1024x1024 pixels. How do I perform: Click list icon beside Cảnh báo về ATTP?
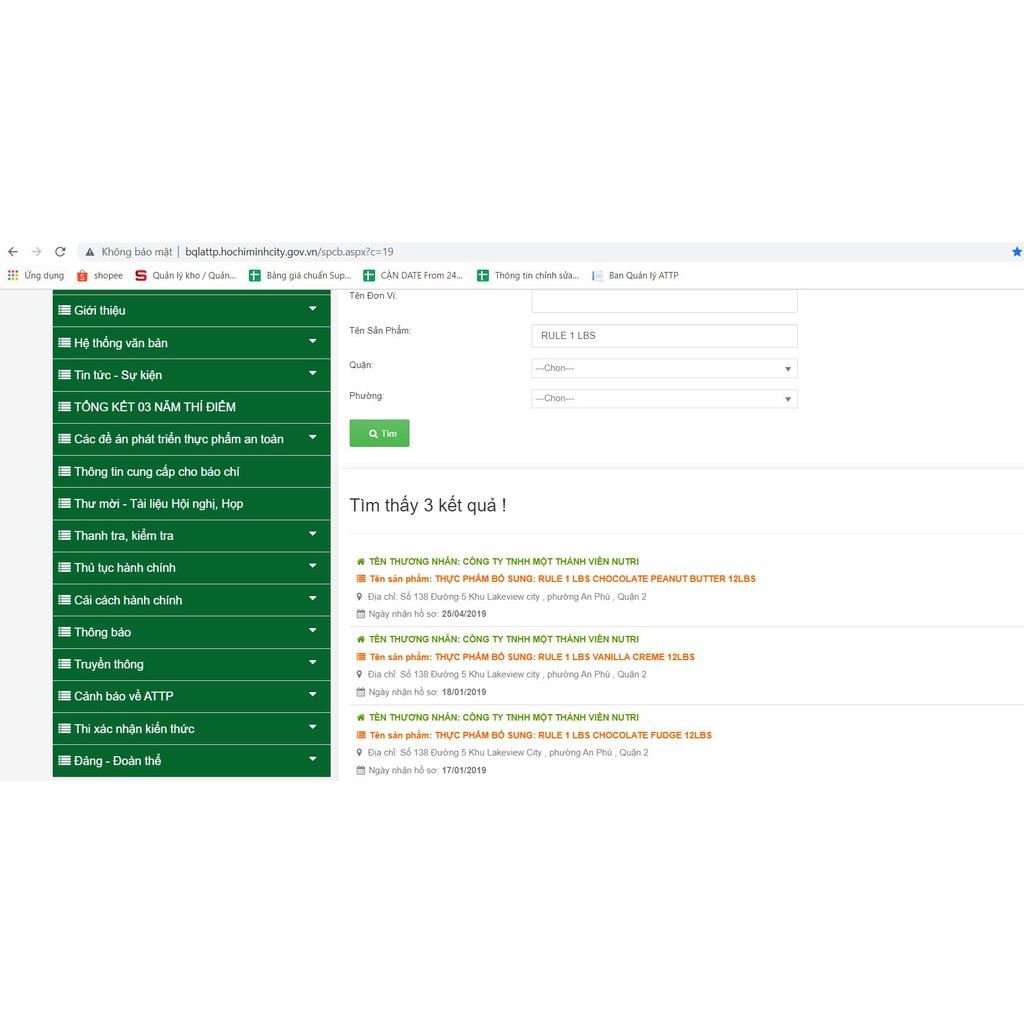click(65, 696)
